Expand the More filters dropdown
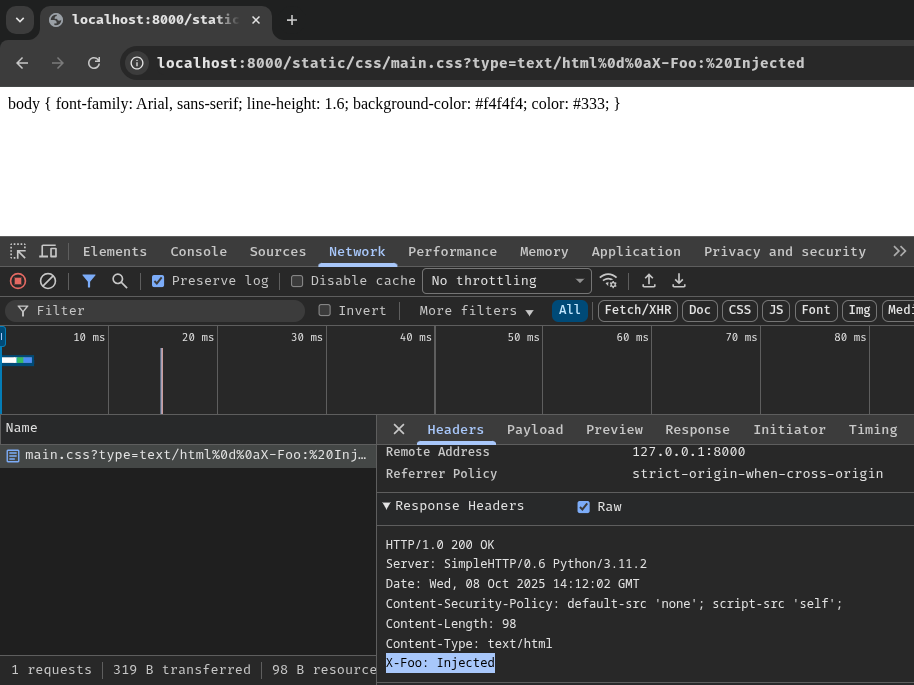Image resolution: width=914 pixels, height=685 pixels. tap(476, 311)
